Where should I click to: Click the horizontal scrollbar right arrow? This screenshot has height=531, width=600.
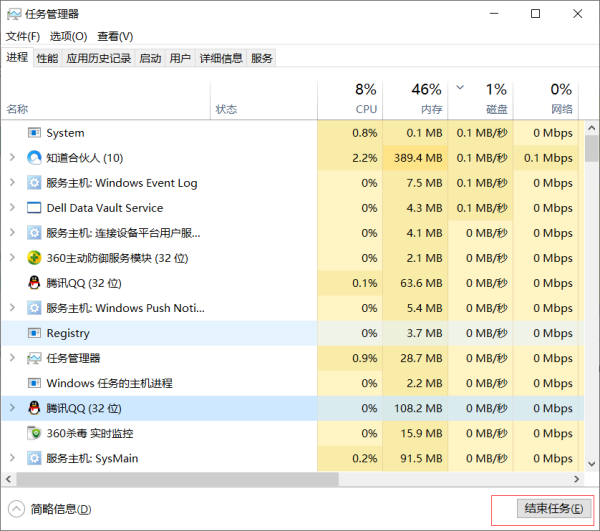coord(577,479)
